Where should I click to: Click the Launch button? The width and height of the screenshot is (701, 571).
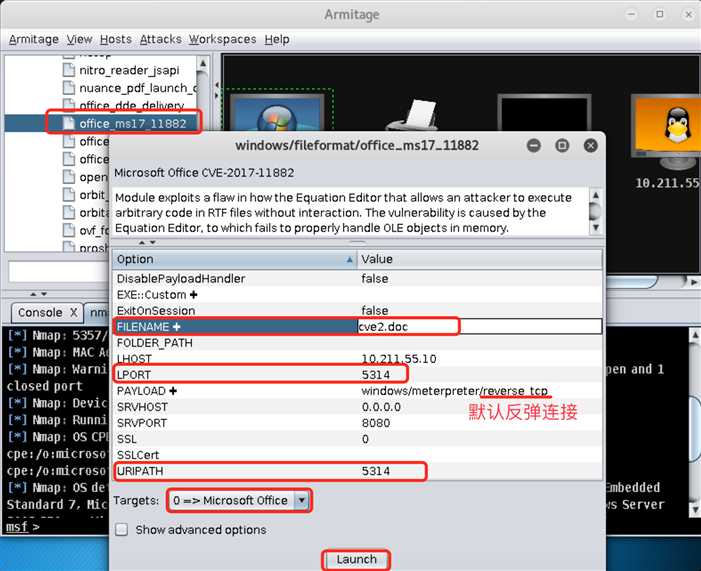click(356, 559)
